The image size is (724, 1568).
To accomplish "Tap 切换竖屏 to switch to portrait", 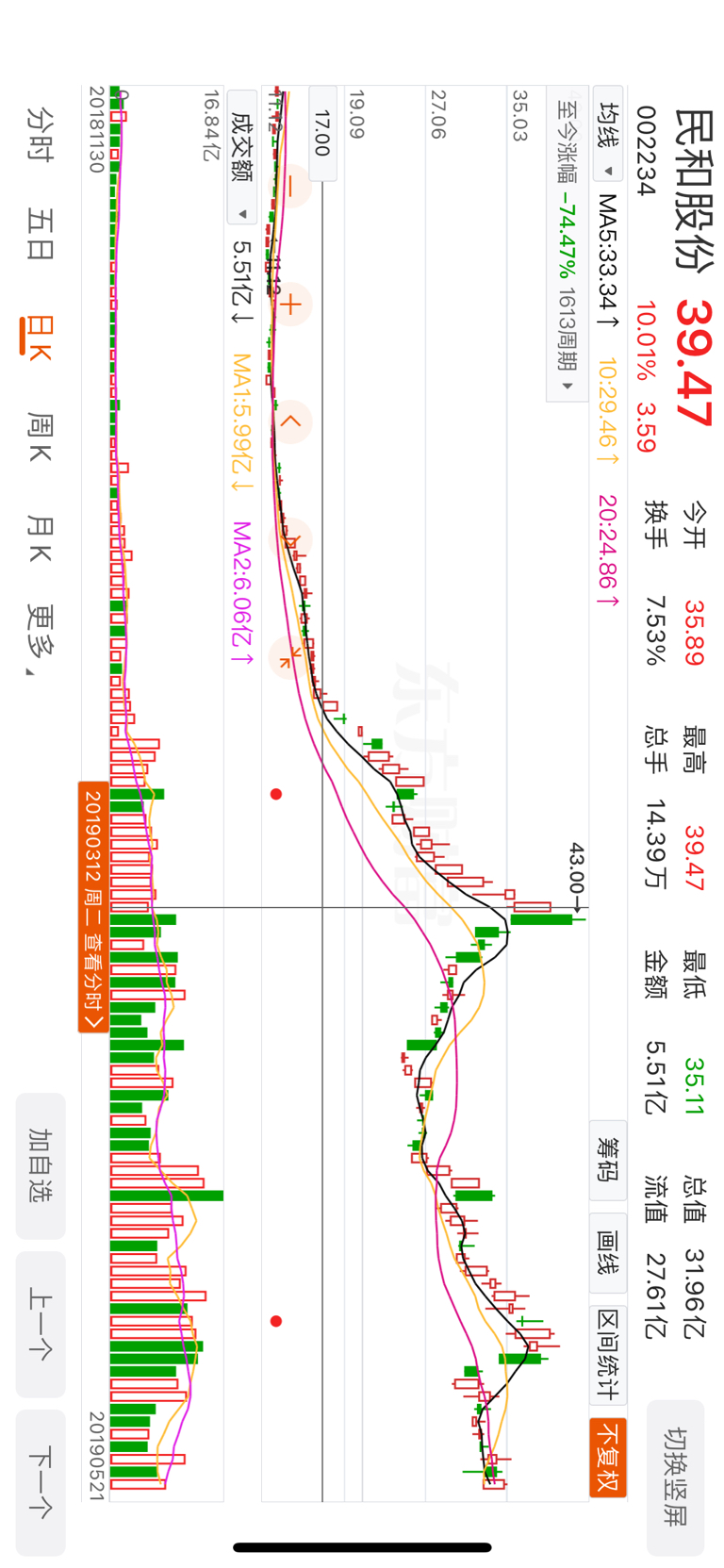I will 675,1477.
